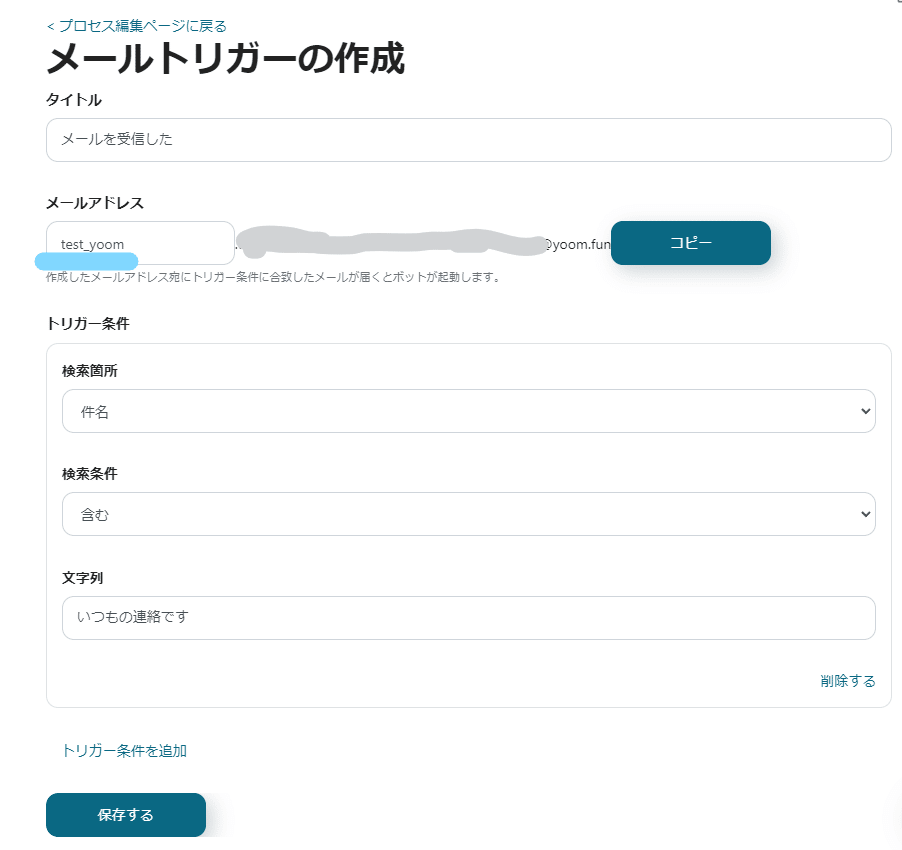902x850 pixels.
Task: Focus the タイトル field containing メールを受信した
Action: click(x=468, y=140)
